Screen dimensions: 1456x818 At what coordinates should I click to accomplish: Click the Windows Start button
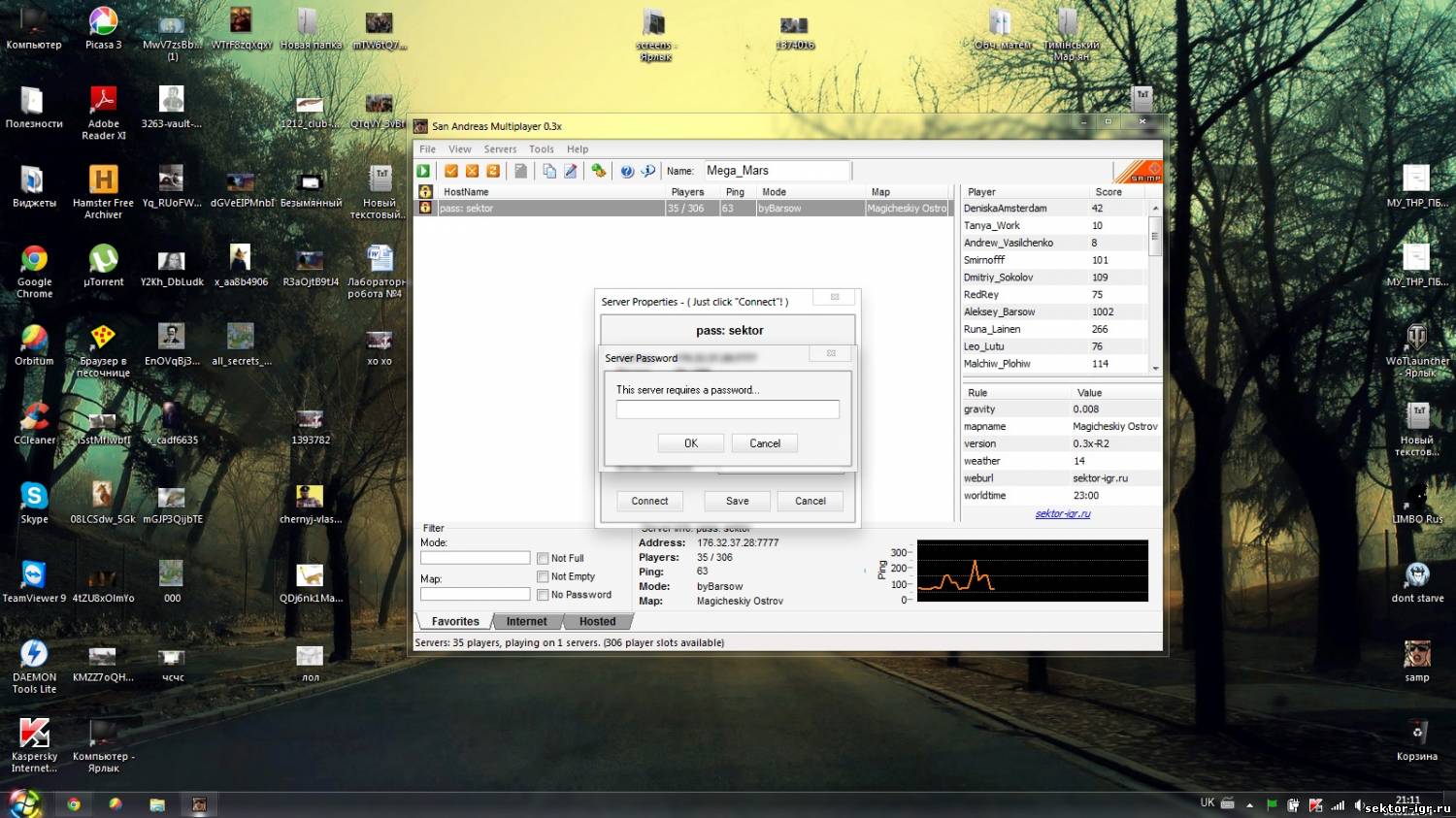click(25, 803)
